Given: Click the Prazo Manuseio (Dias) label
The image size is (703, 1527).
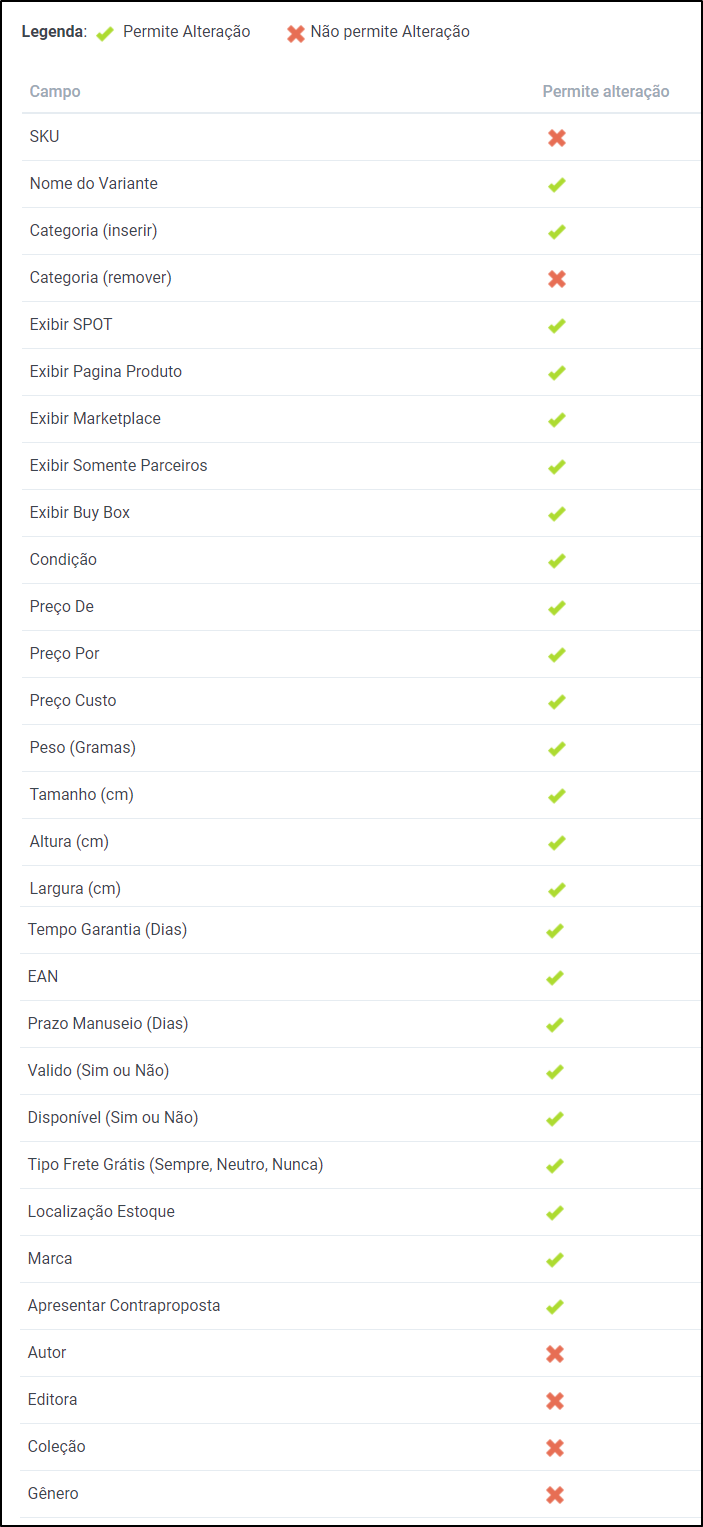Looking at the screenshot, I should pyautogui.click(x=108, y=1023).
